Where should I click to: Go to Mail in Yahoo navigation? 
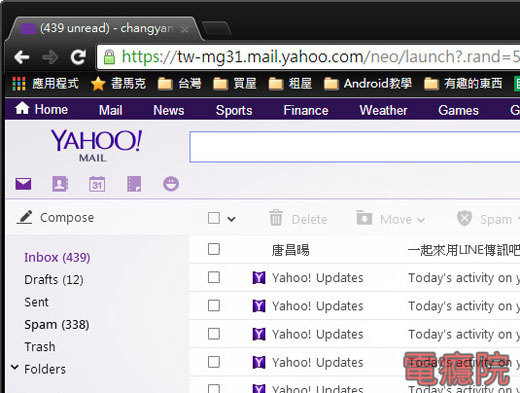pyautogui.click(x=111, y=110)
